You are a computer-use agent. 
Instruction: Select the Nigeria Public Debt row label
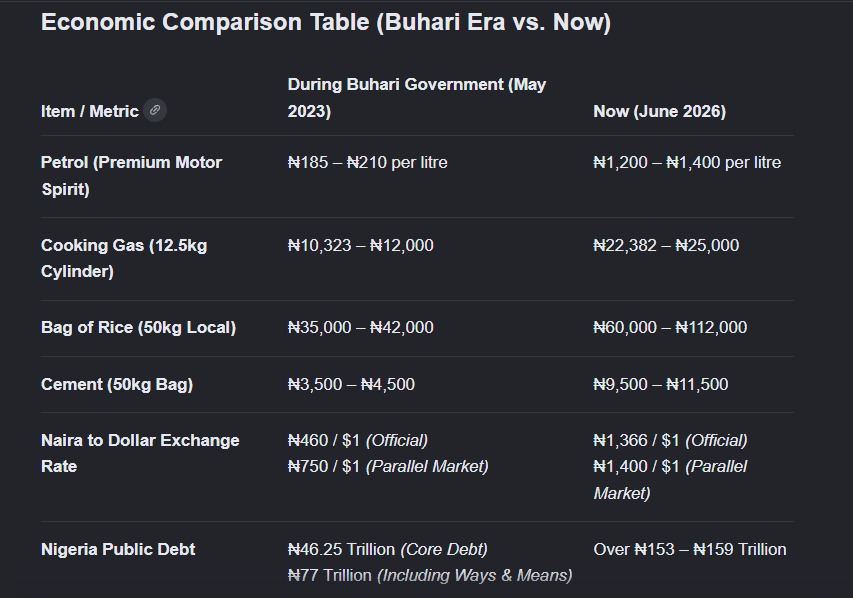pos(118,549)
